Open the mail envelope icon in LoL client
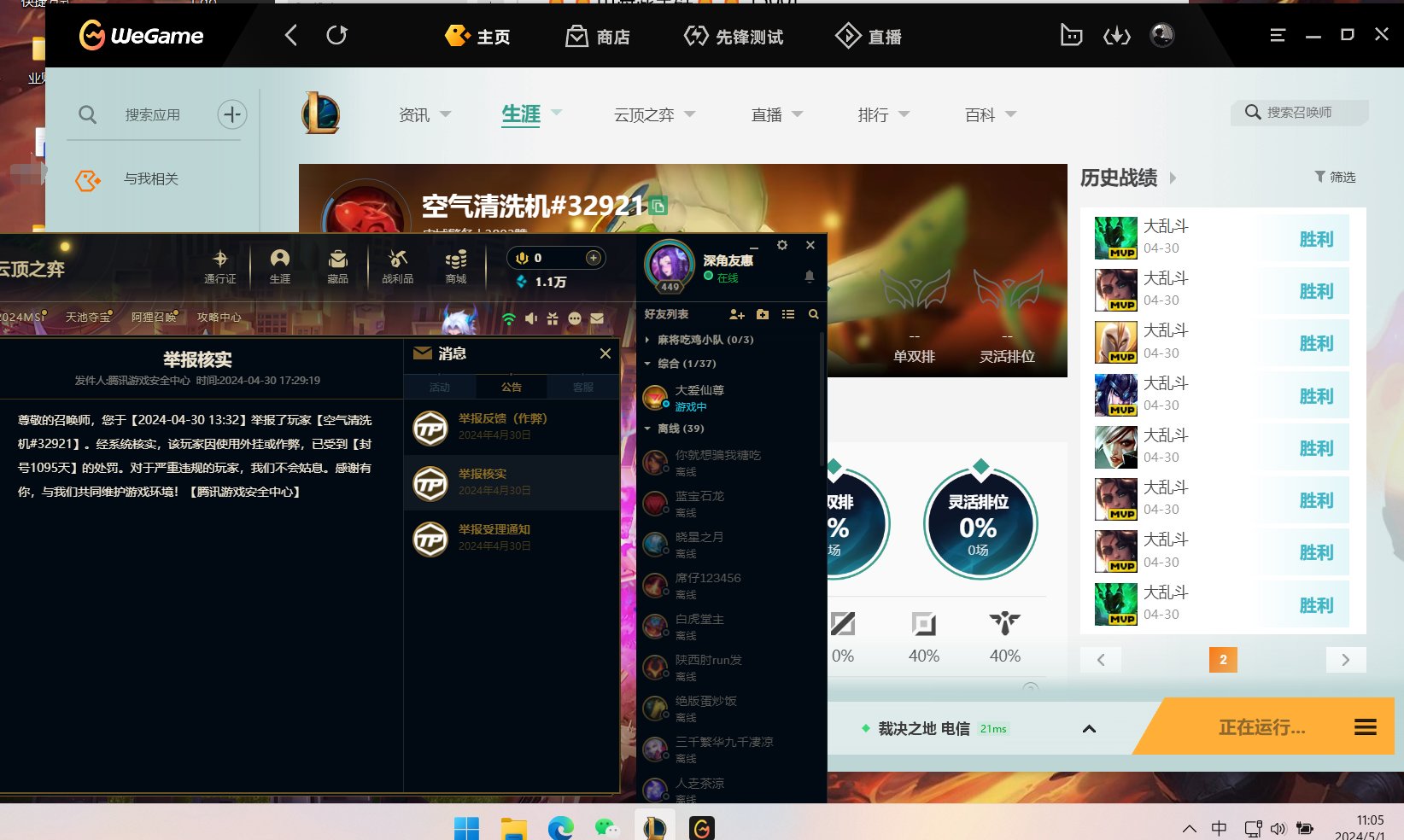 (x=597, y=318)
